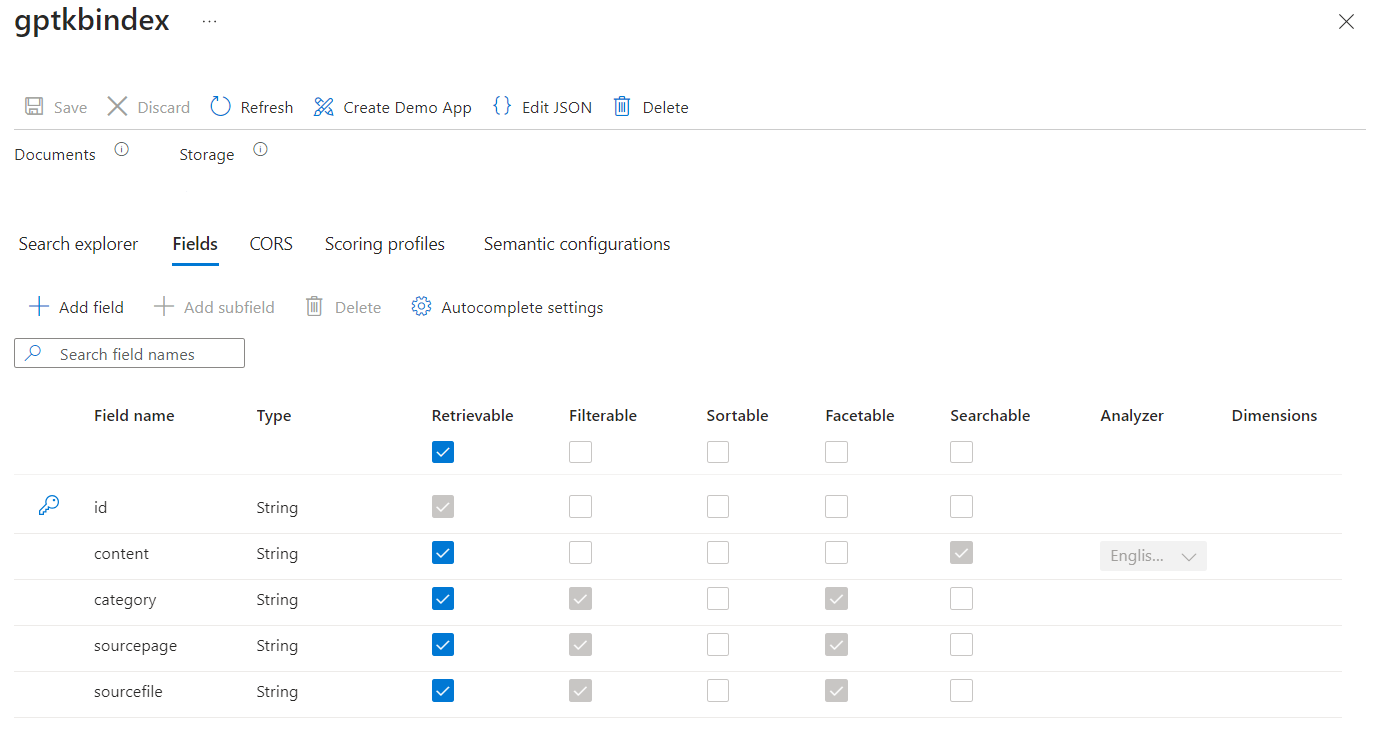Click inside the Search field names box

pyautogui.click(x=129, y=353)
